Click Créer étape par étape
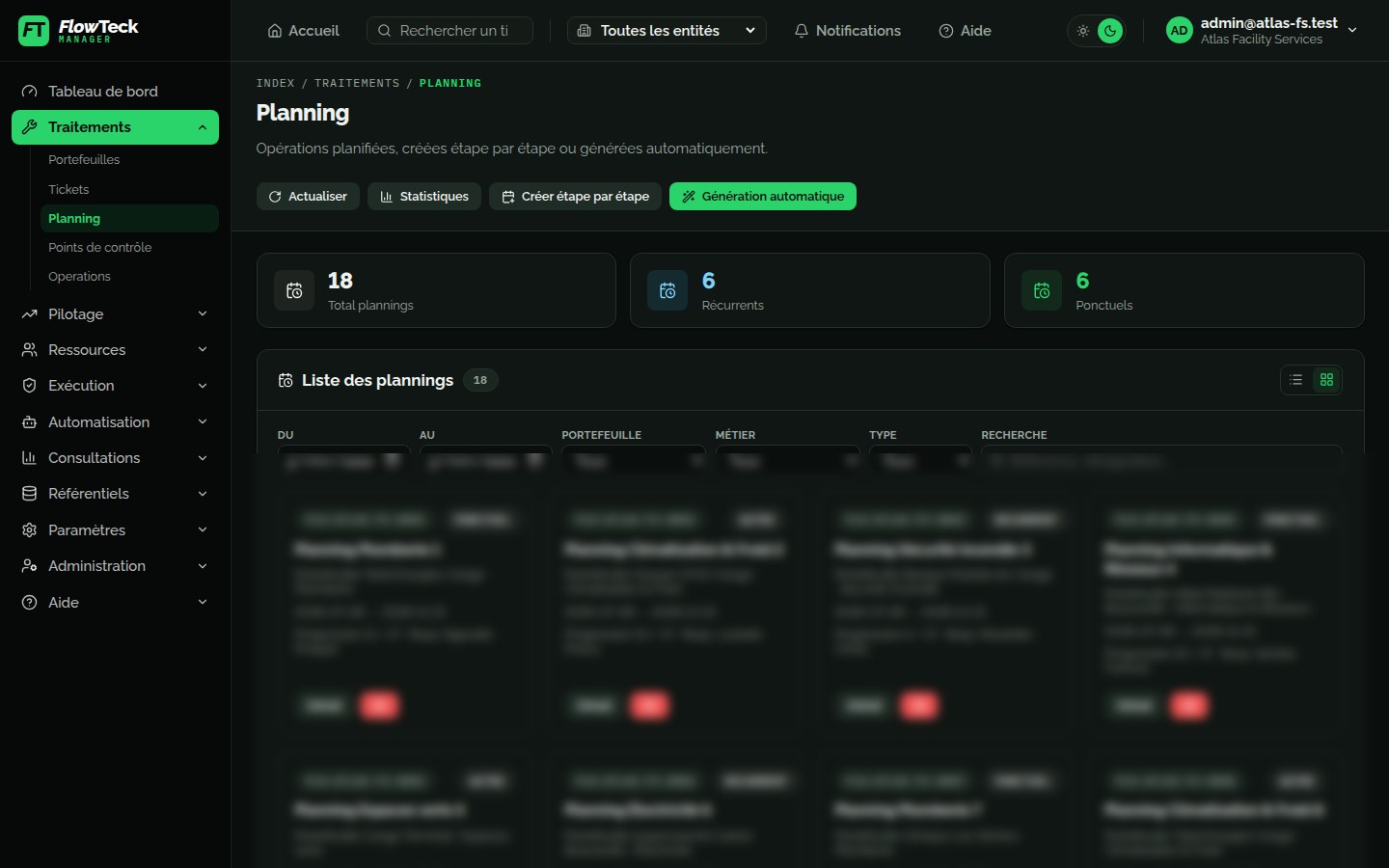The image size is (1389, 868). tap(575, 197)
